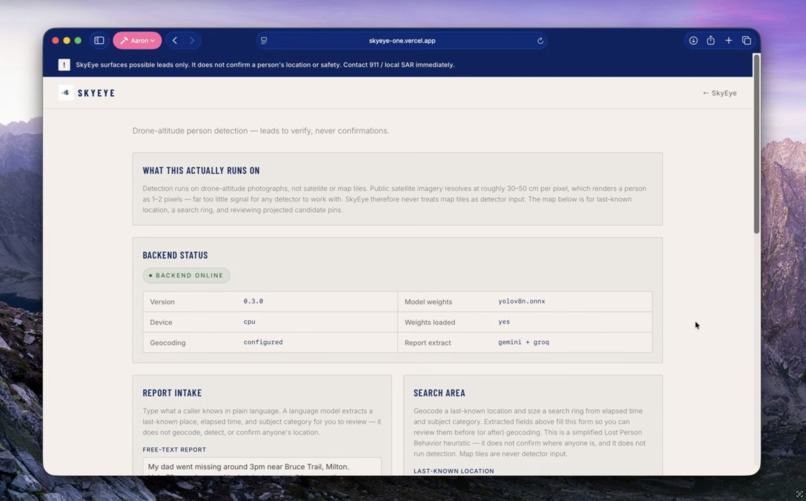Open the Safari downloads icon
Image resolution: width=806 pixels, height=501 pixels.
point(693,41)
